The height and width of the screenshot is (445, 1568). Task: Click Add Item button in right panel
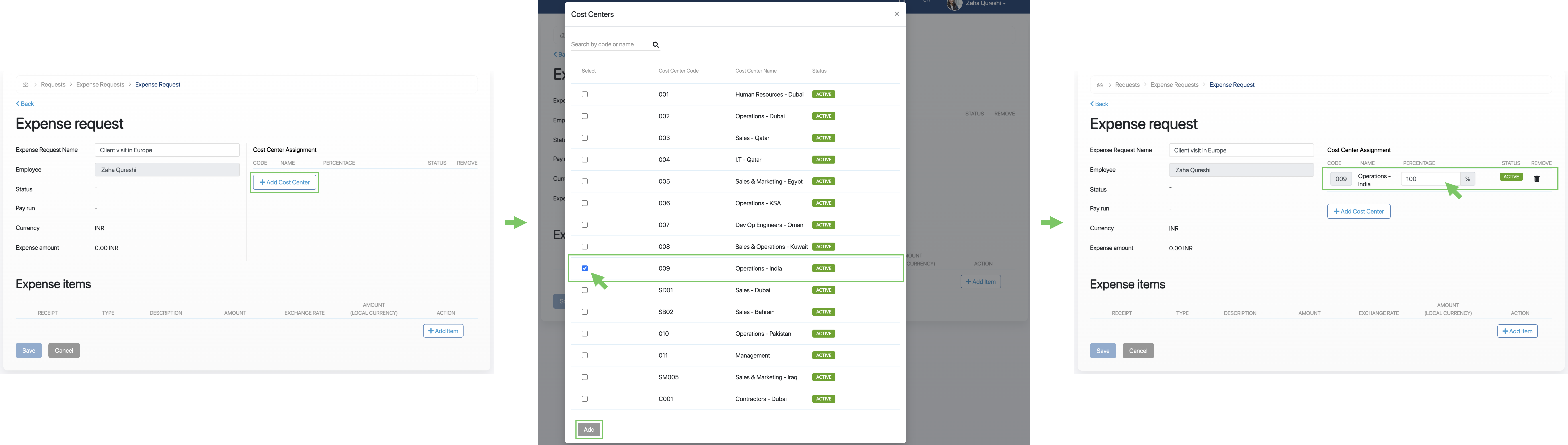pos(1517,331)
